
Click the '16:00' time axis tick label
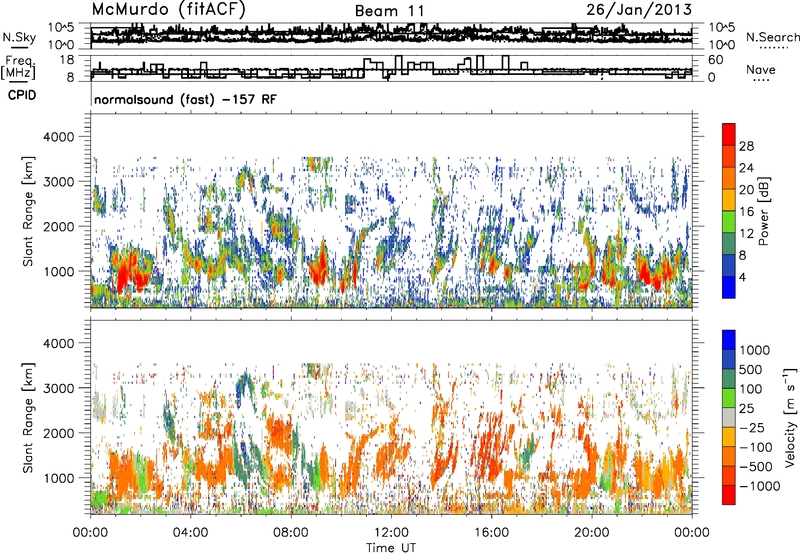click(491, 533)
